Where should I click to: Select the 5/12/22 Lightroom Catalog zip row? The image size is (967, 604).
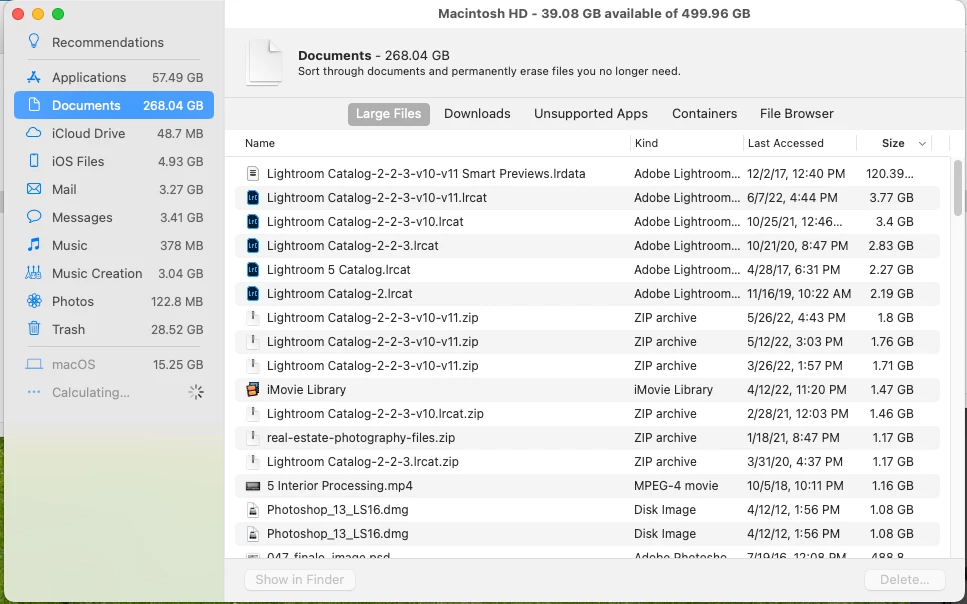[587, 342]
